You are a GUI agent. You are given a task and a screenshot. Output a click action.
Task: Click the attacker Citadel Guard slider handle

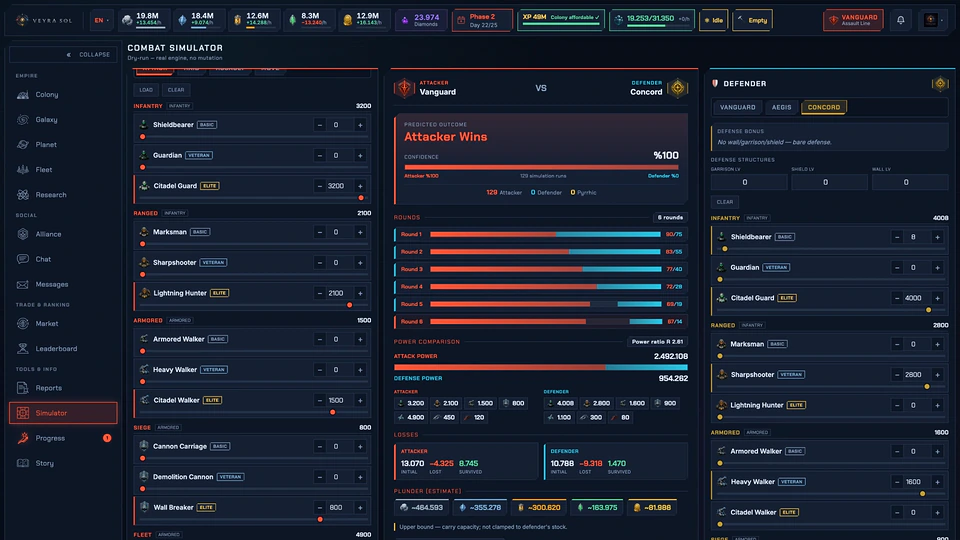[x=361, y=198]
